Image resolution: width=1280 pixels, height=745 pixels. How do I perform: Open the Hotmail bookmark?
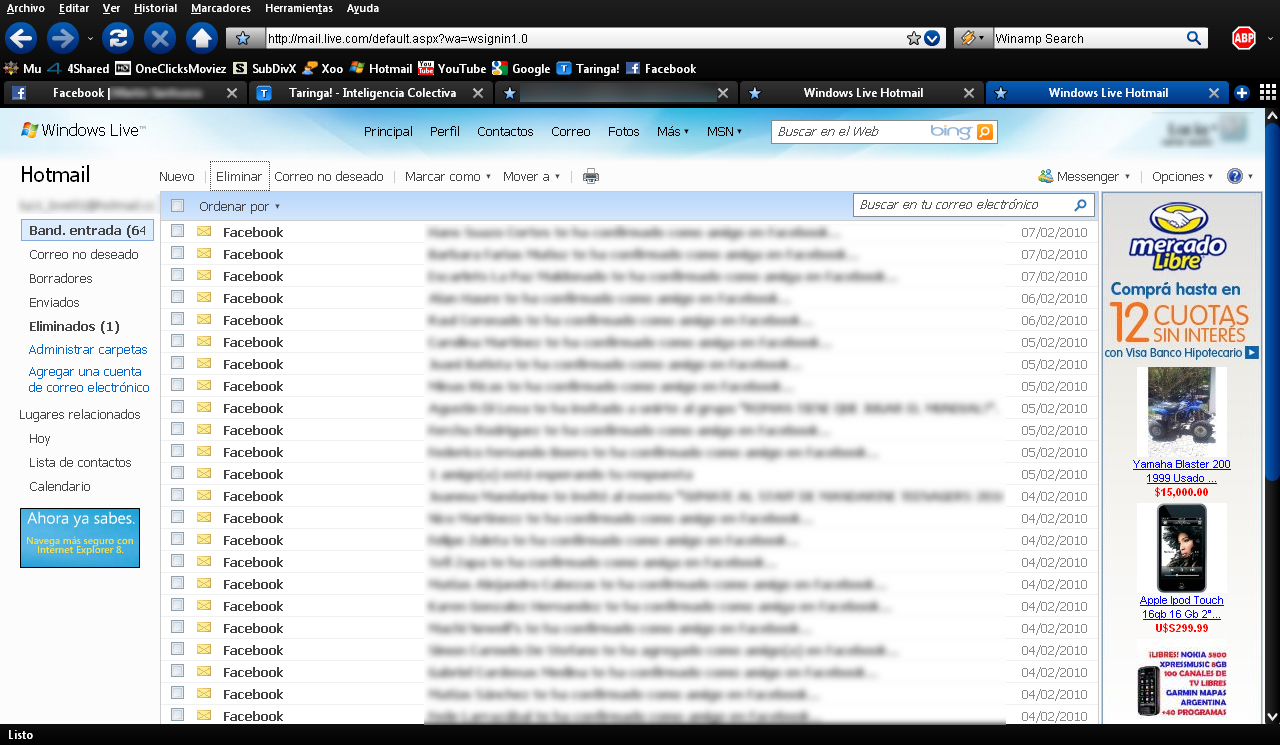381,69
